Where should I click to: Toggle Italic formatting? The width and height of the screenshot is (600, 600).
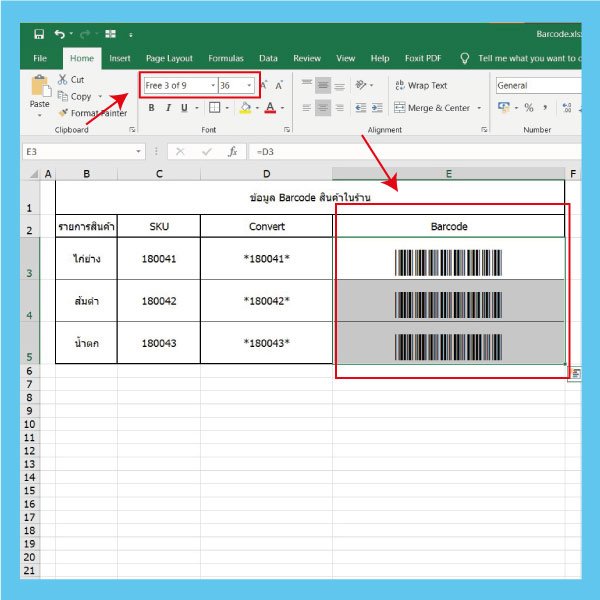point(168,108)
